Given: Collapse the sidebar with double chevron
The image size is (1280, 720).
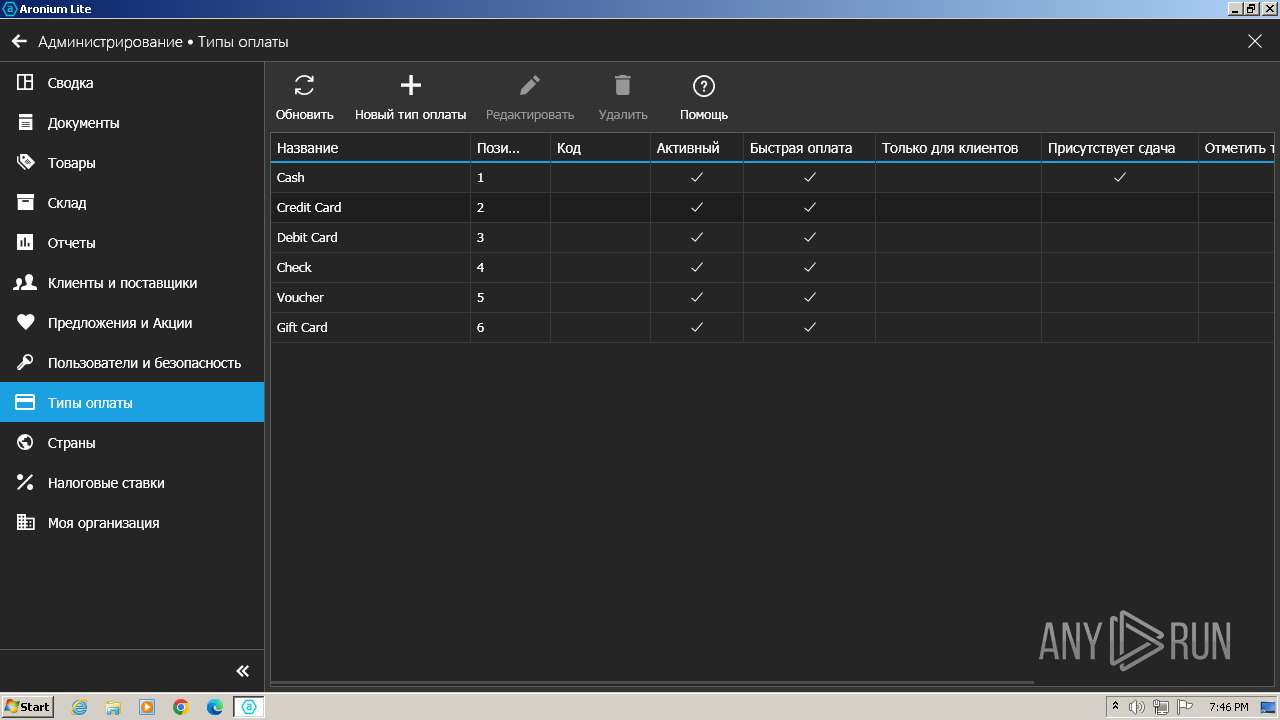Looking at the screenshot, I should pos(242,671).
